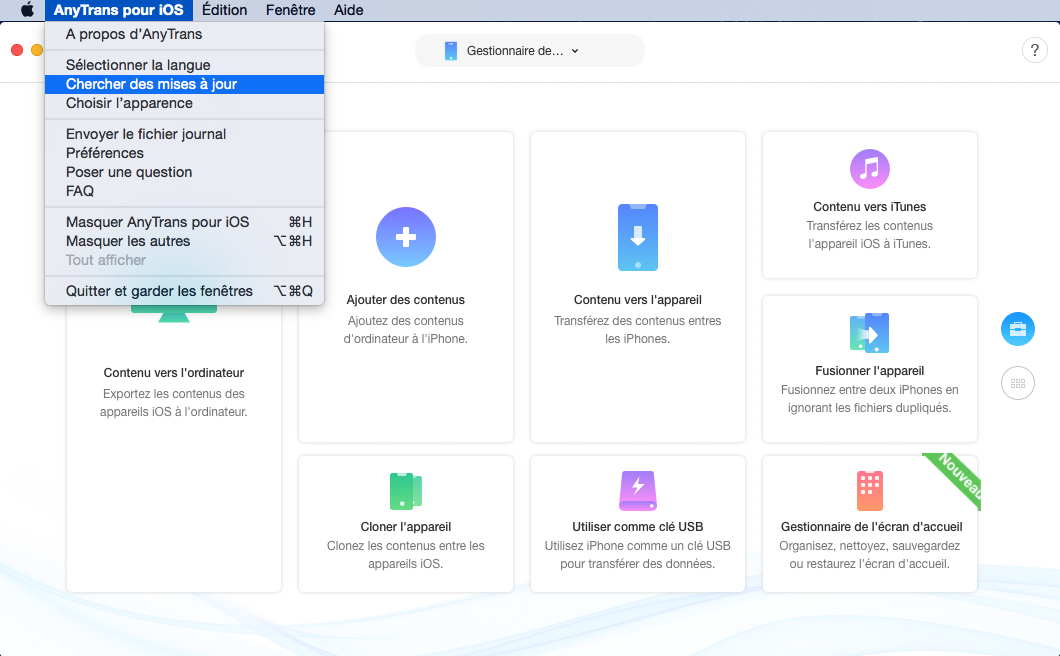Screen dimensions: 1060x656
Task: Click description Organisez, nettoyez, sauvegardez
Action: click(x=869, y=555)
